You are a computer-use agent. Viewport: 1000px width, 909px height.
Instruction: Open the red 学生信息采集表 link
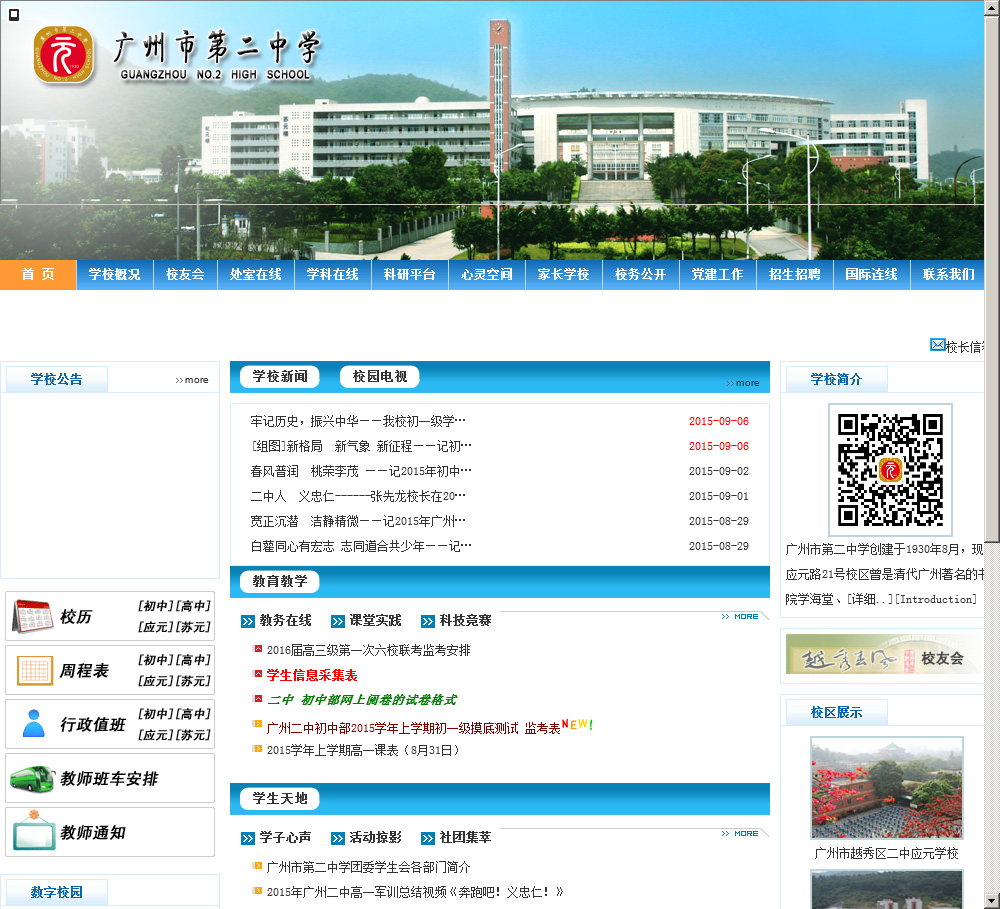click(312, 675)
